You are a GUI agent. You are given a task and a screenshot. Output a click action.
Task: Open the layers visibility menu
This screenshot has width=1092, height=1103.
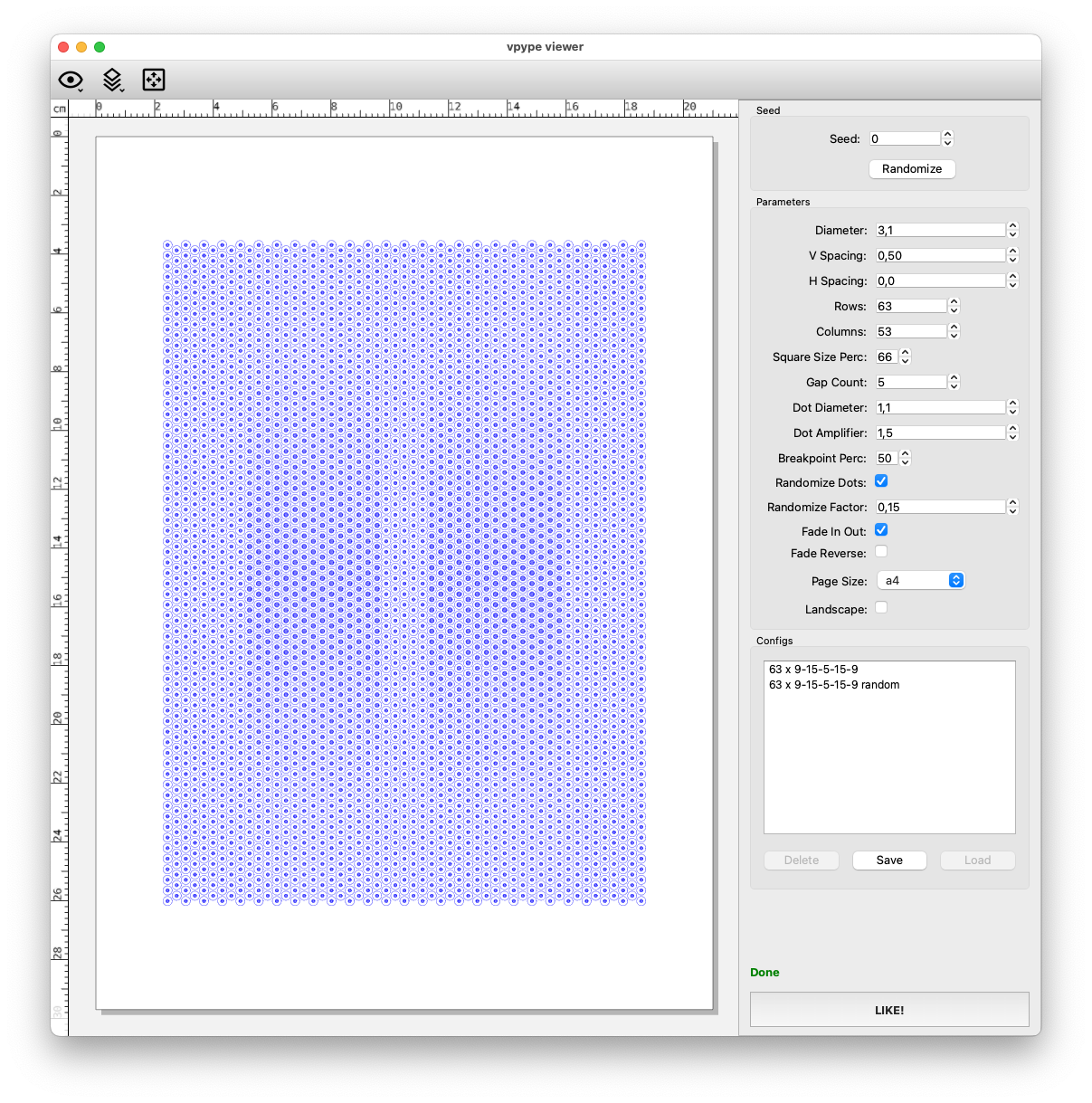[112, 81]
